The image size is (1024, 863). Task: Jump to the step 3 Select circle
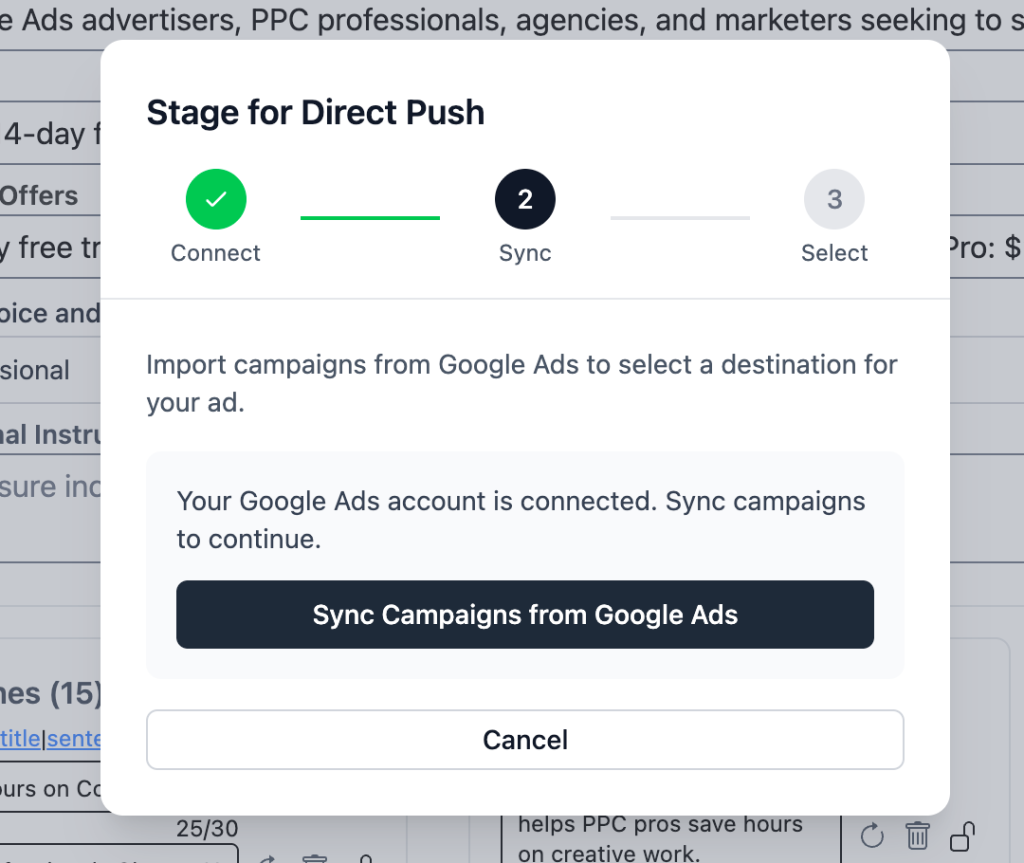click(834, 199)
